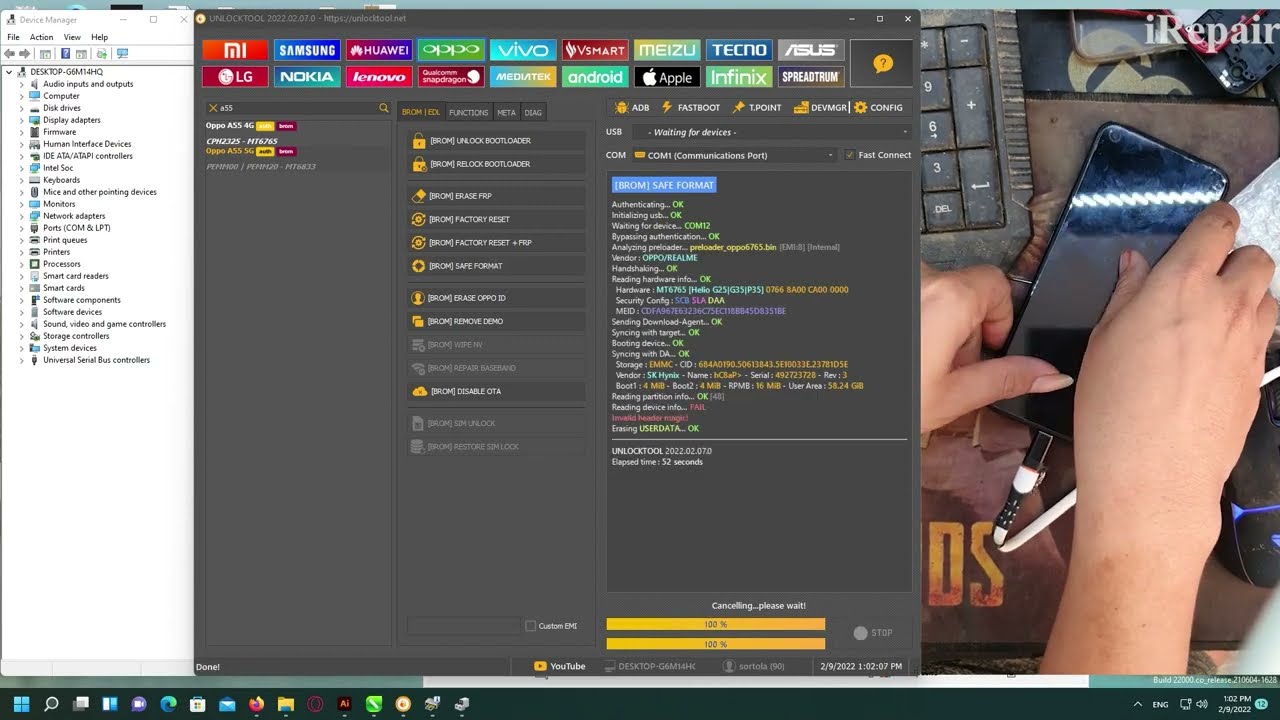Click [BROM] REMOVE DEMO button
Screen dimensions: 1280x720
pyautogui.click(x=496, y=321)
